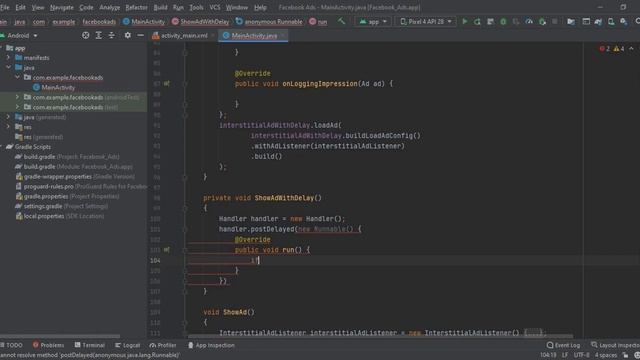Select the MainActivity.java editor tab
This screenshot has height=360, width=640.
(x=253, y=36)
